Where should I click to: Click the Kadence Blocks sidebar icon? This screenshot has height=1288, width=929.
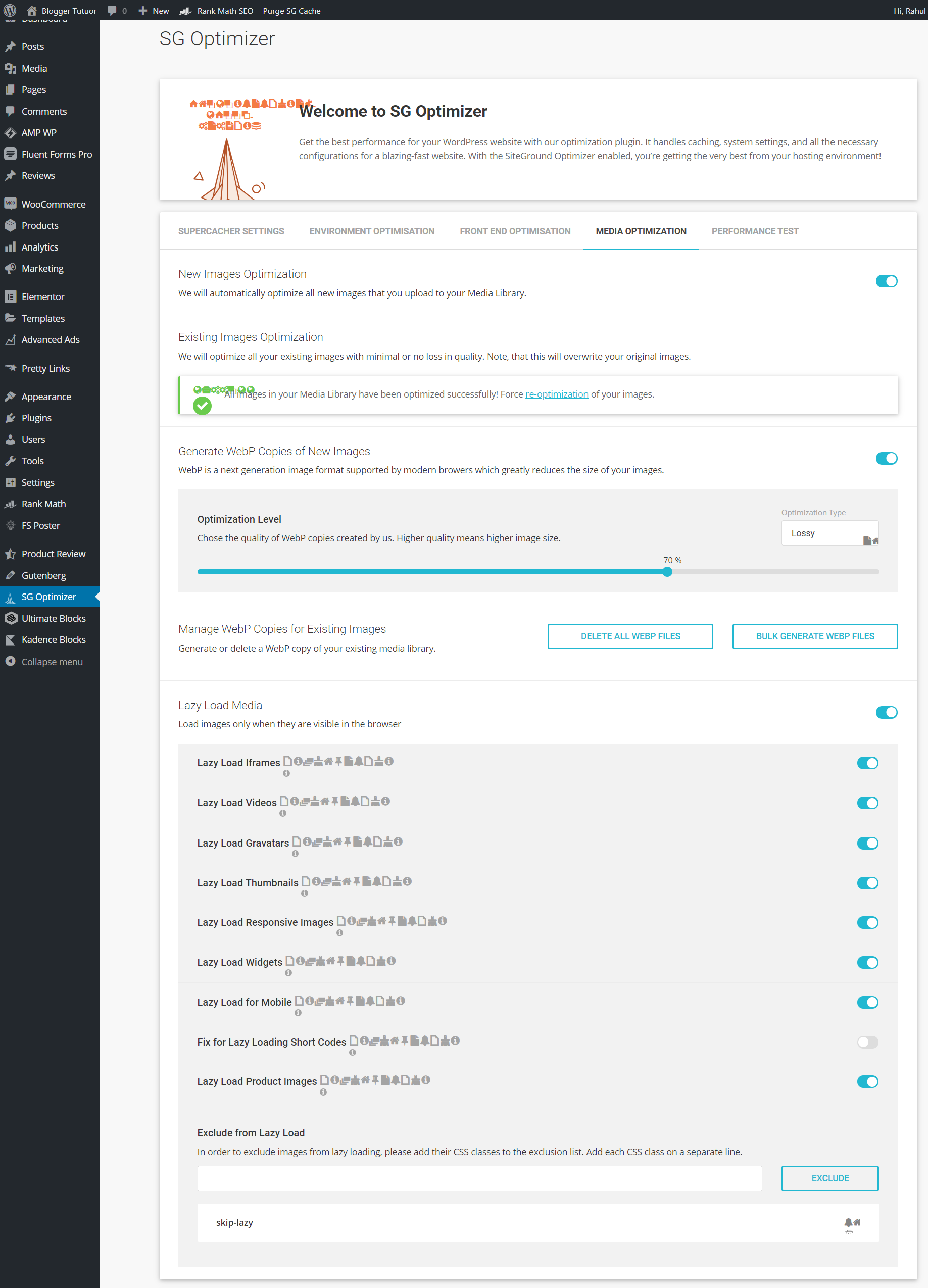10,639
